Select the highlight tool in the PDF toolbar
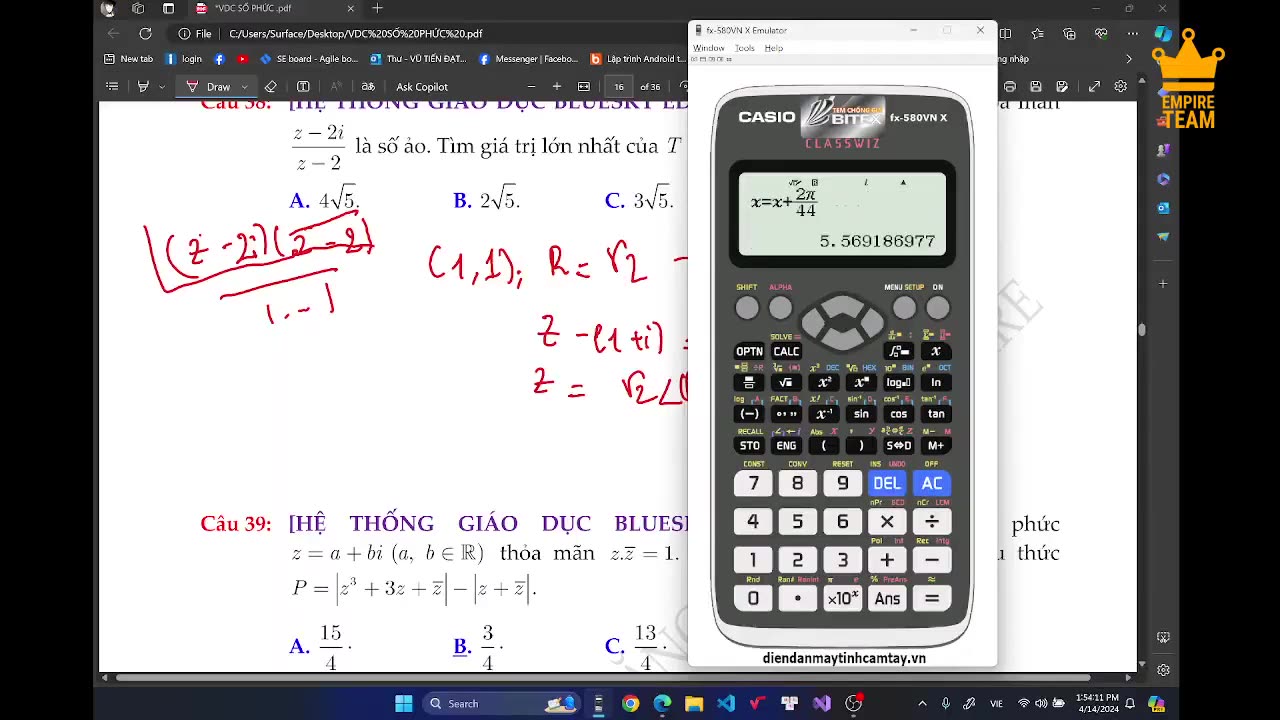 [144, 87]
